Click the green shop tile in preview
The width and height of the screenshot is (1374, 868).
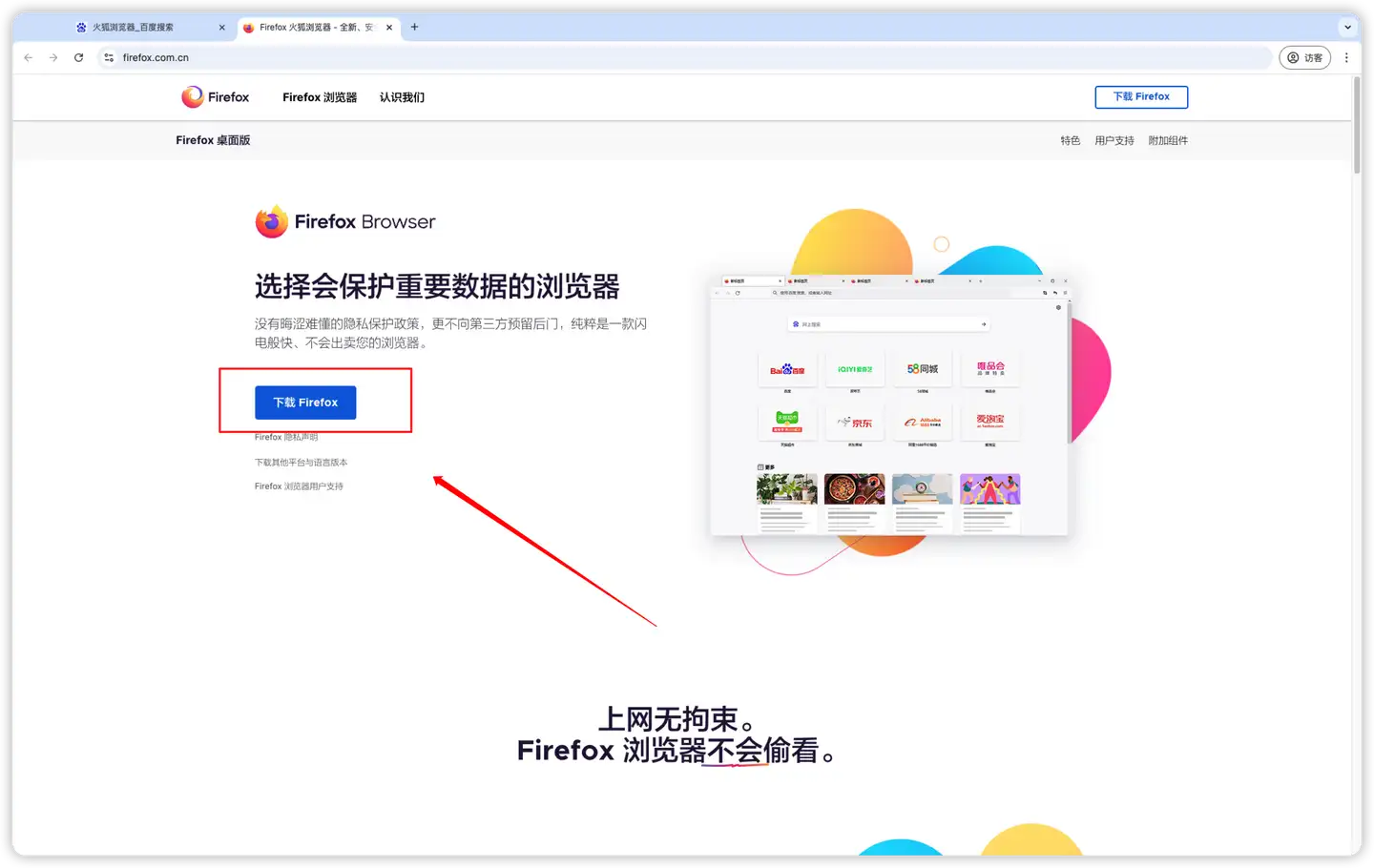(787, 423)
